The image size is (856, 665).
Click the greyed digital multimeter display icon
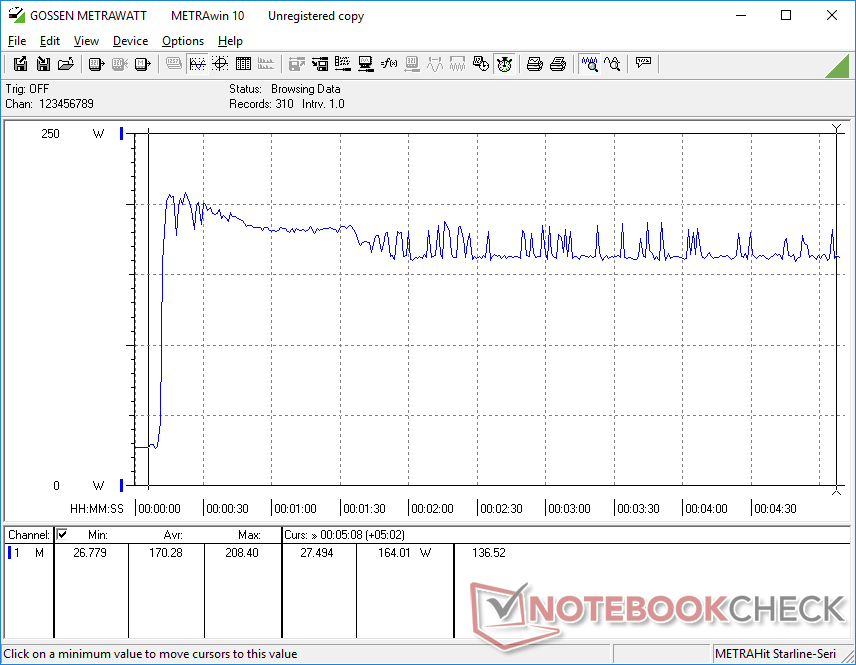(174, 64)
